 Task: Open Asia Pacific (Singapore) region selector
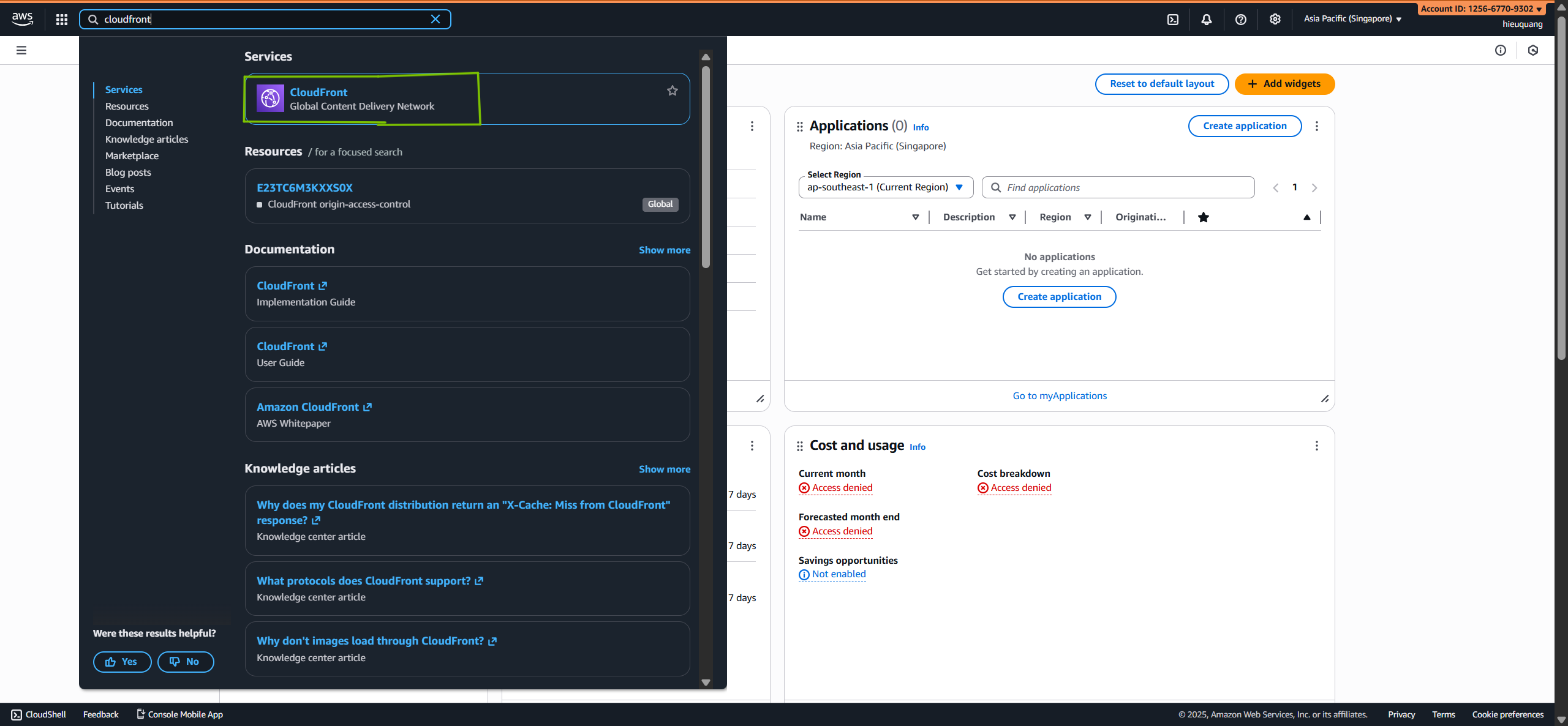pyautogui.click(x=1352, y=19)
